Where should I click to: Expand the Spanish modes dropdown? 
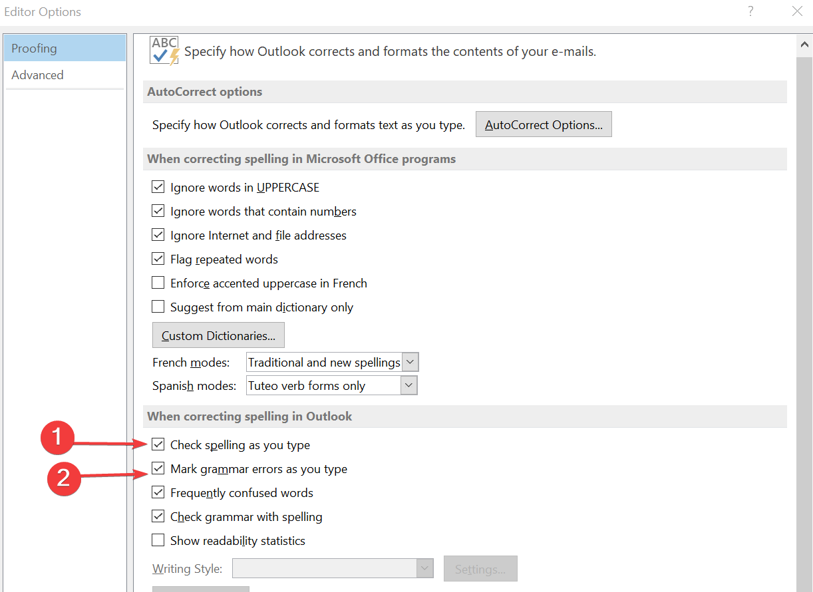(x=409, y=385)
